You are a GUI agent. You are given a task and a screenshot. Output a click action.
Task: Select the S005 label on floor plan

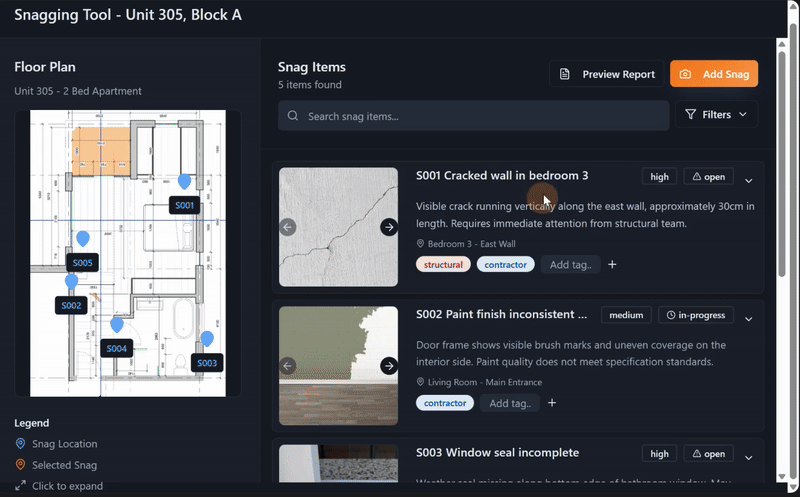(82, 263)
